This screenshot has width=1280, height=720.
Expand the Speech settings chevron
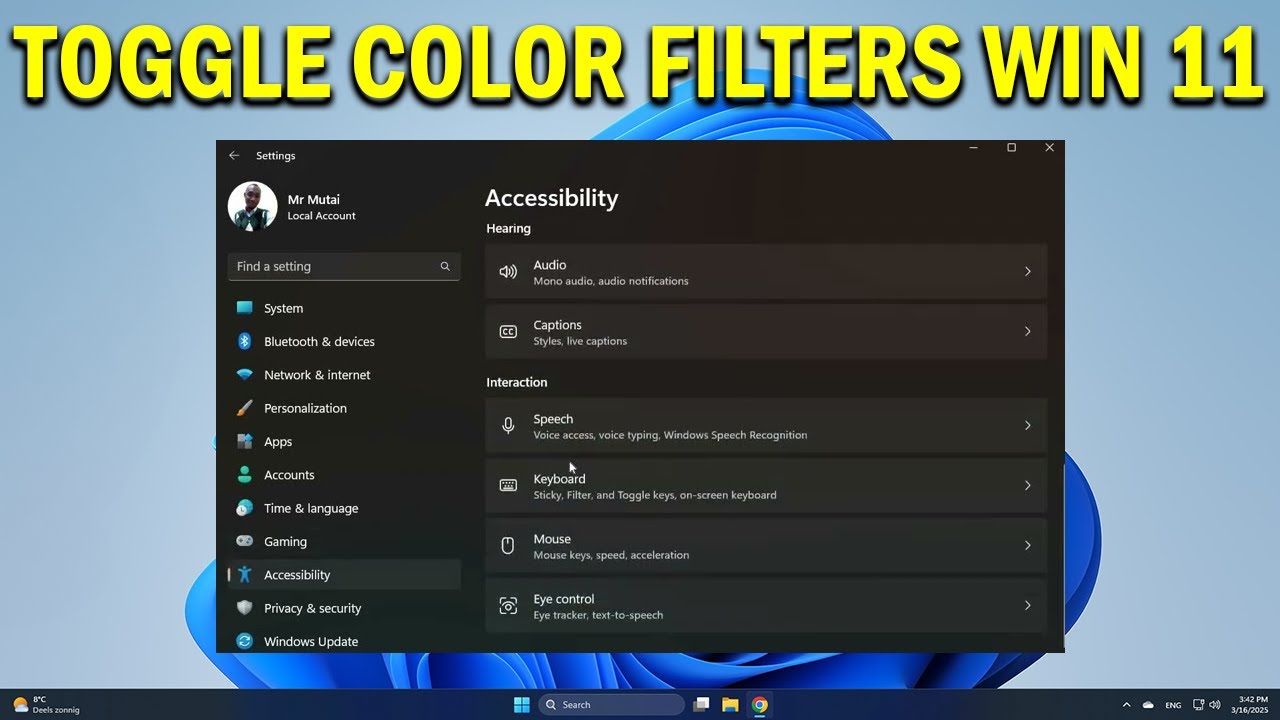(1027, 425)
